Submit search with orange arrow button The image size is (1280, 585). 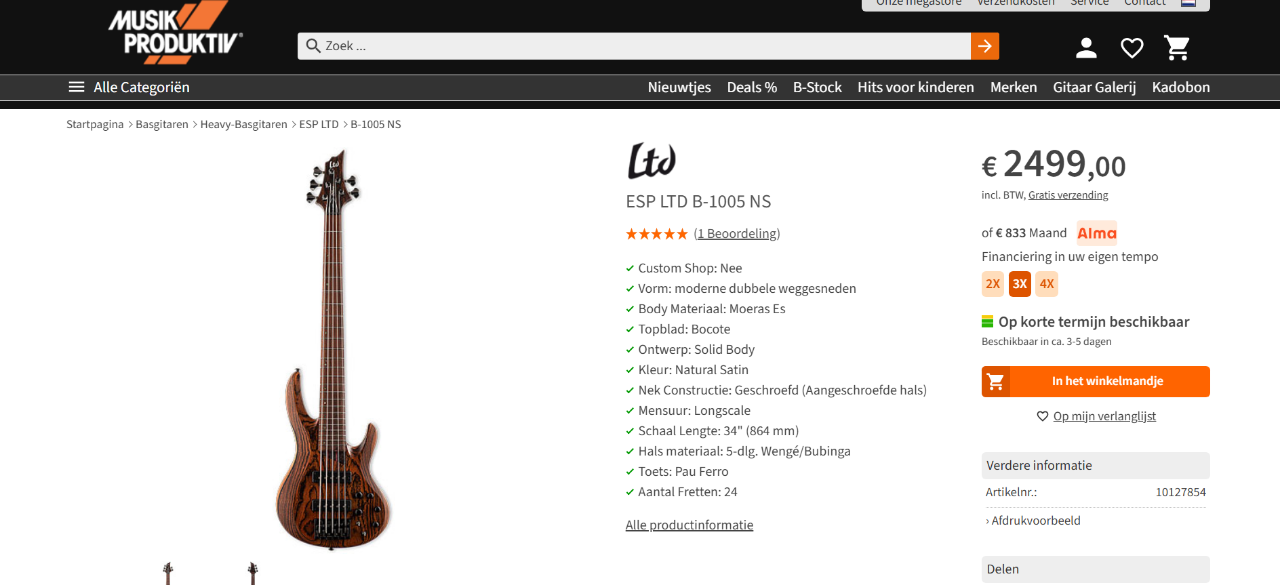pyautogui.click(x=985, y=46)
